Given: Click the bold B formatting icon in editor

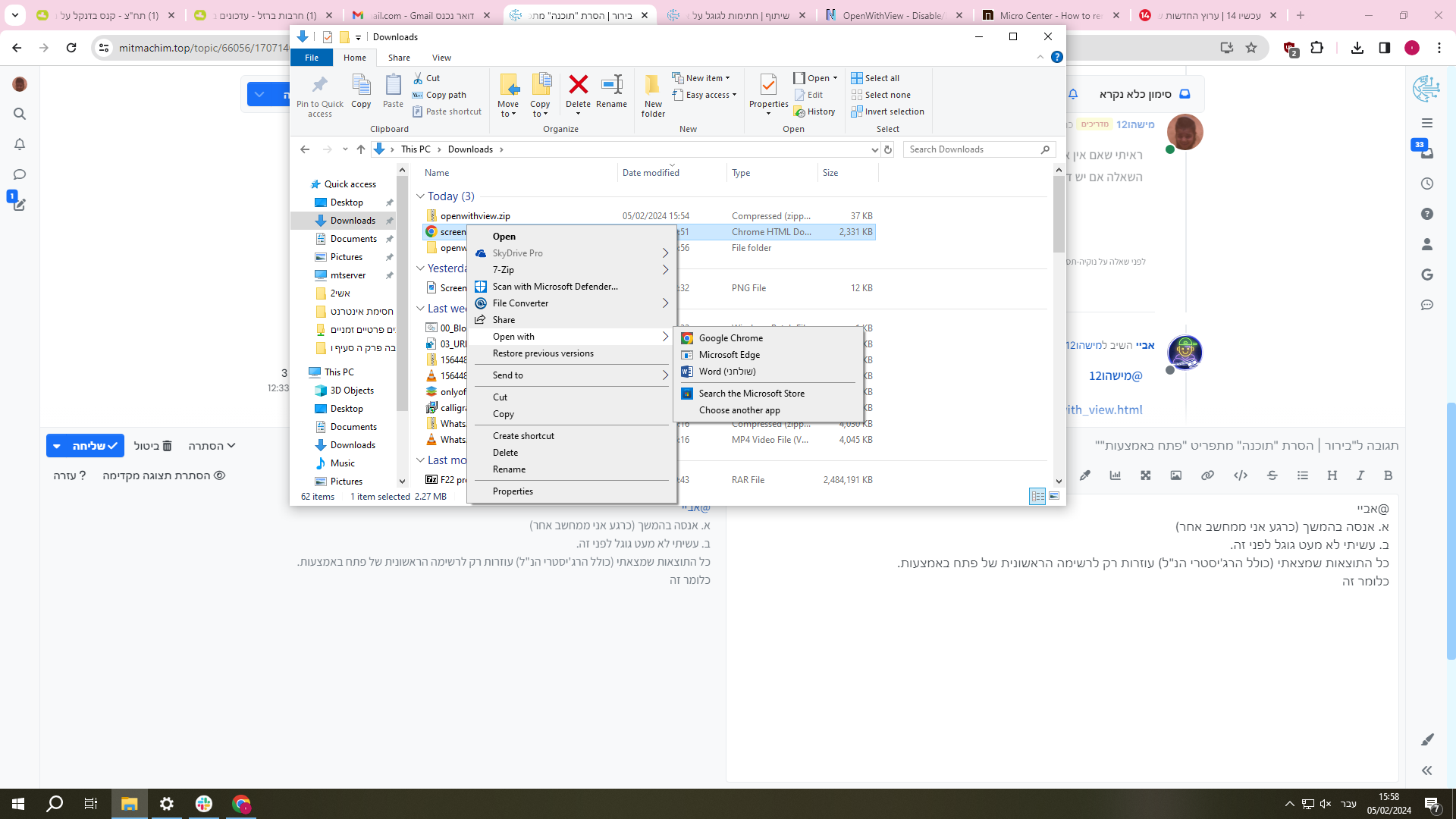Looking at the screenshot, I should click(x=1388, y=475).
